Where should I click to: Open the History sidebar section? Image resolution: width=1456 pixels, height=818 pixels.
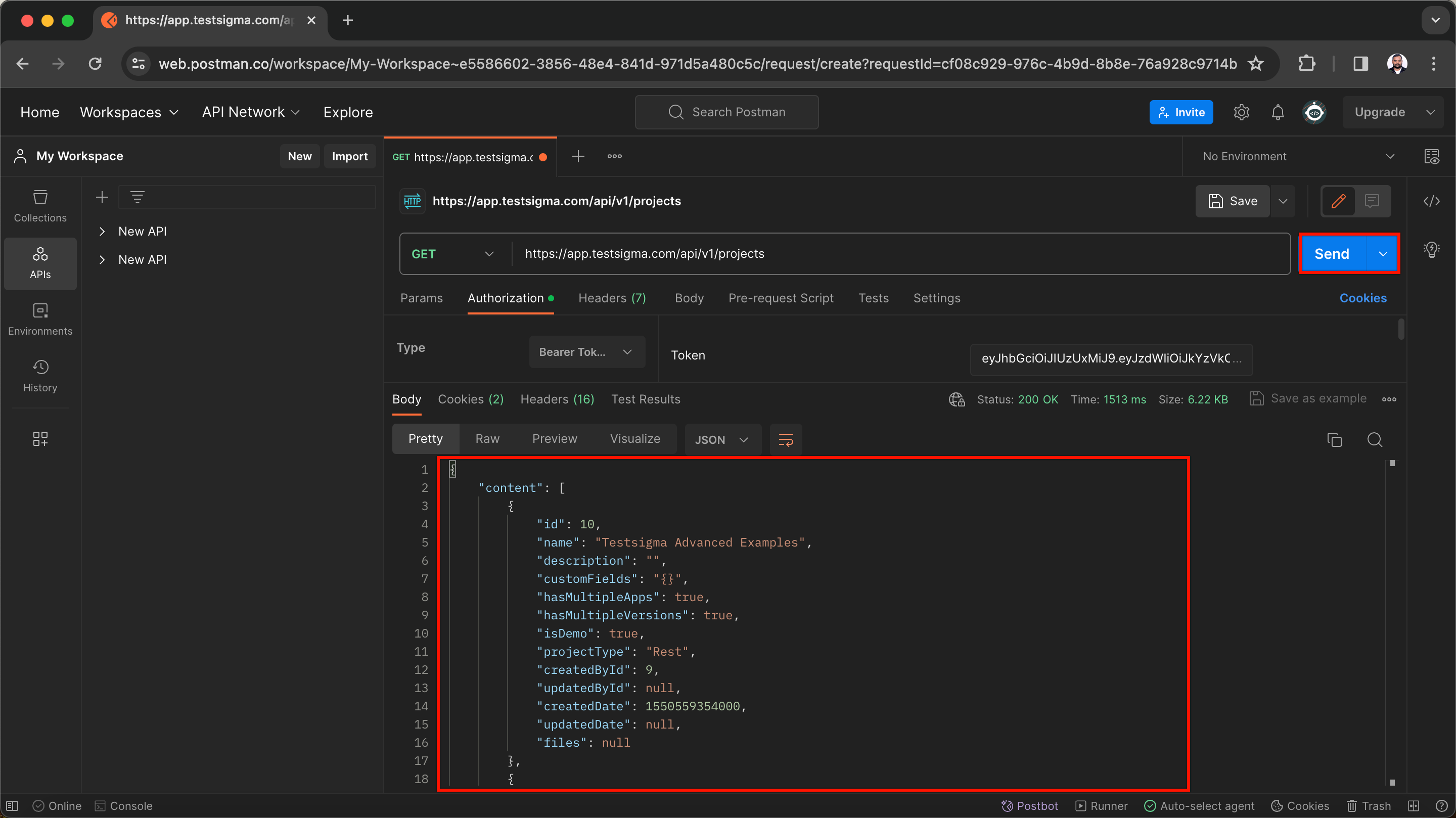tap(40, 375)
